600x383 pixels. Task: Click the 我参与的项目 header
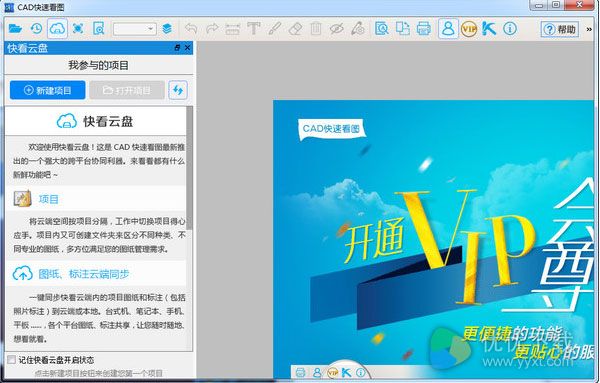click(x=98, y=65)
